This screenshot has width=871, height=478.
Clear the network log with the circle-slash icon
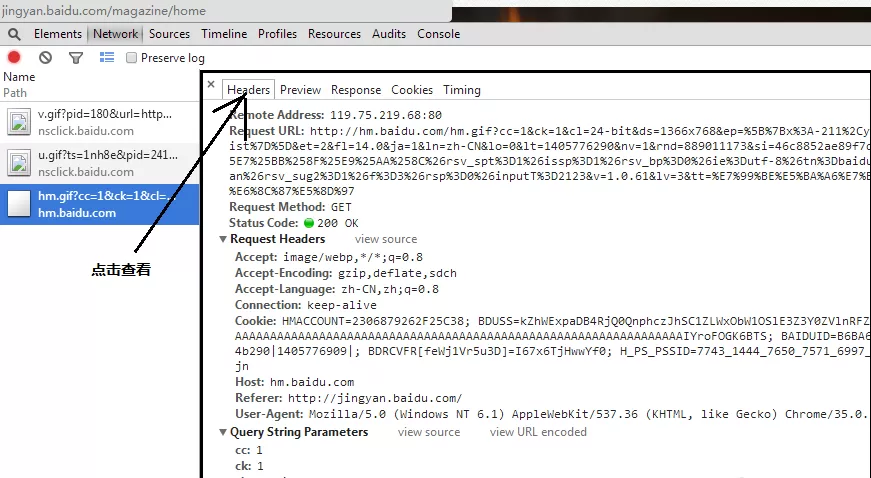(x=45, y=57)
